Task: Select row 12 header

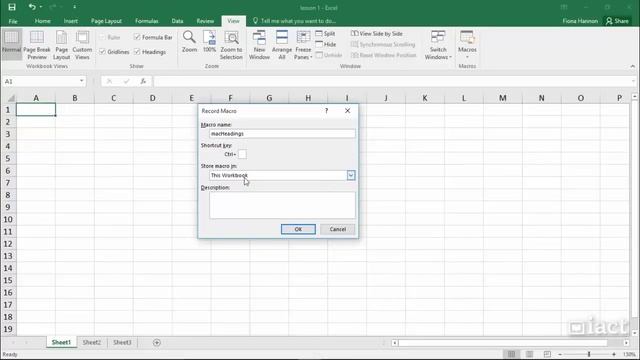Action: click(8, 244)
